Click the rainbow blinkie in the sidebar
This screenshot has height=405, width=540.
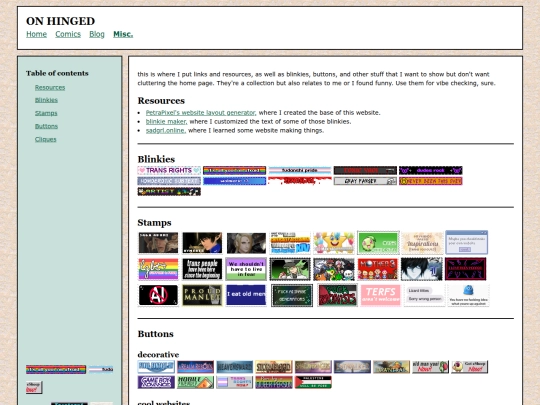[56, 370]
